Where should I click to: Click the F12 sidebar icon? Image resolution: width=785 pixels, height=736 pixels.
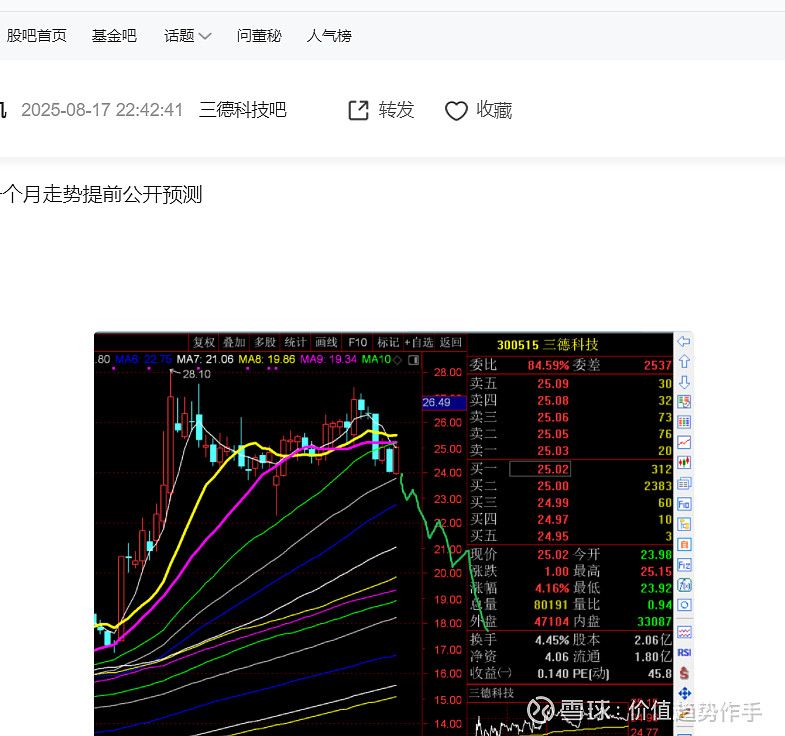[x=684, y=565]
